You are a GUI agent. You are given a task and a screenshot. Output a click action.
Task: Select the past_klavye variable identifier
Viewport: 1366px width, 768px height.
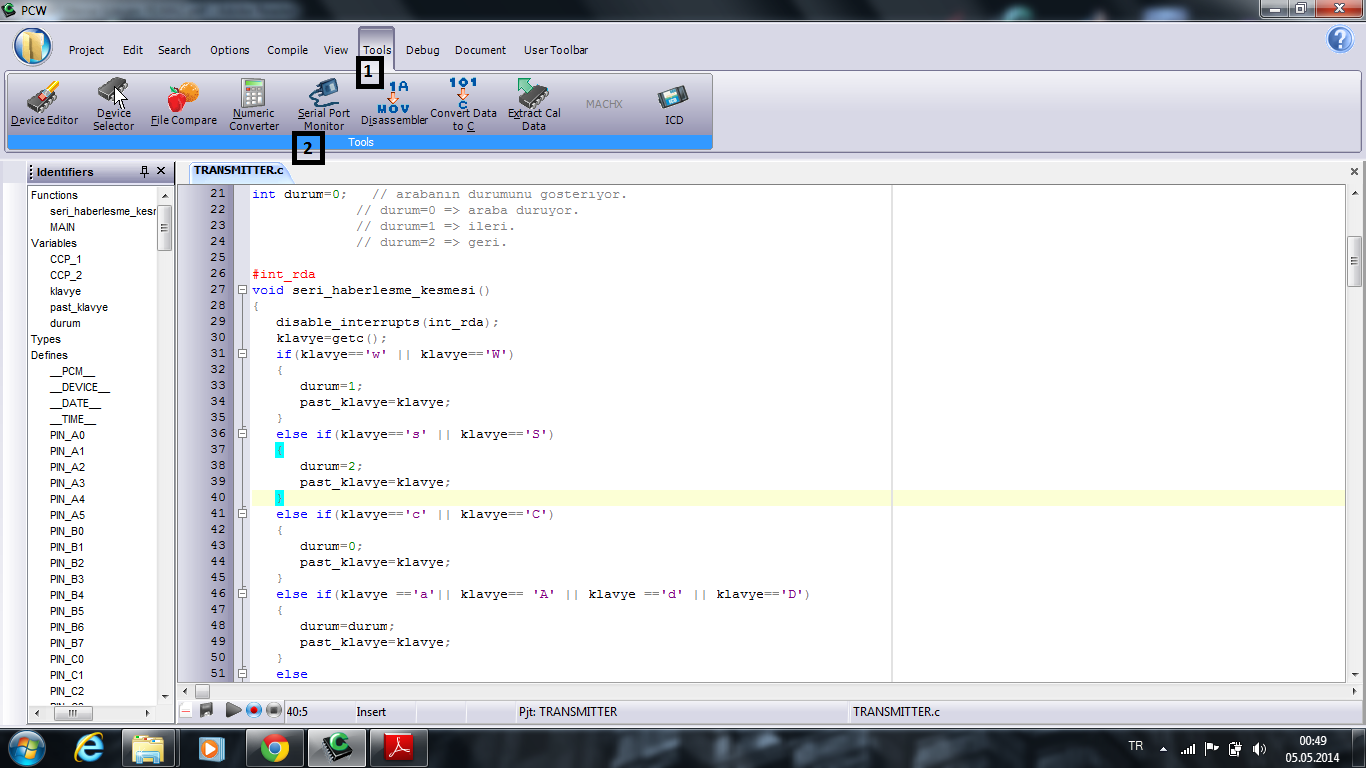coord(79,307)
